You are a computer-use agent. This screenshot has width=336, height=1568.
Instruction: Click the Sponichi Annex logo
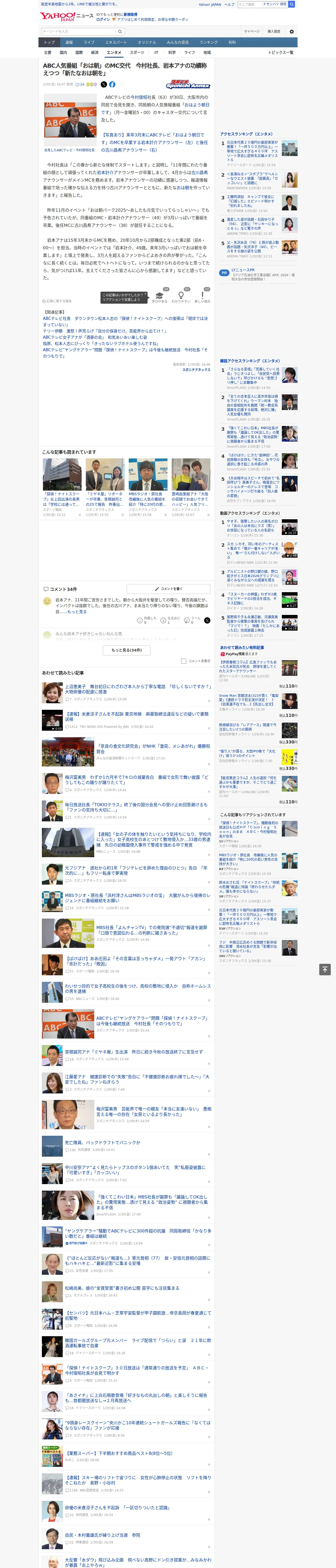click(x=188, y=85)
